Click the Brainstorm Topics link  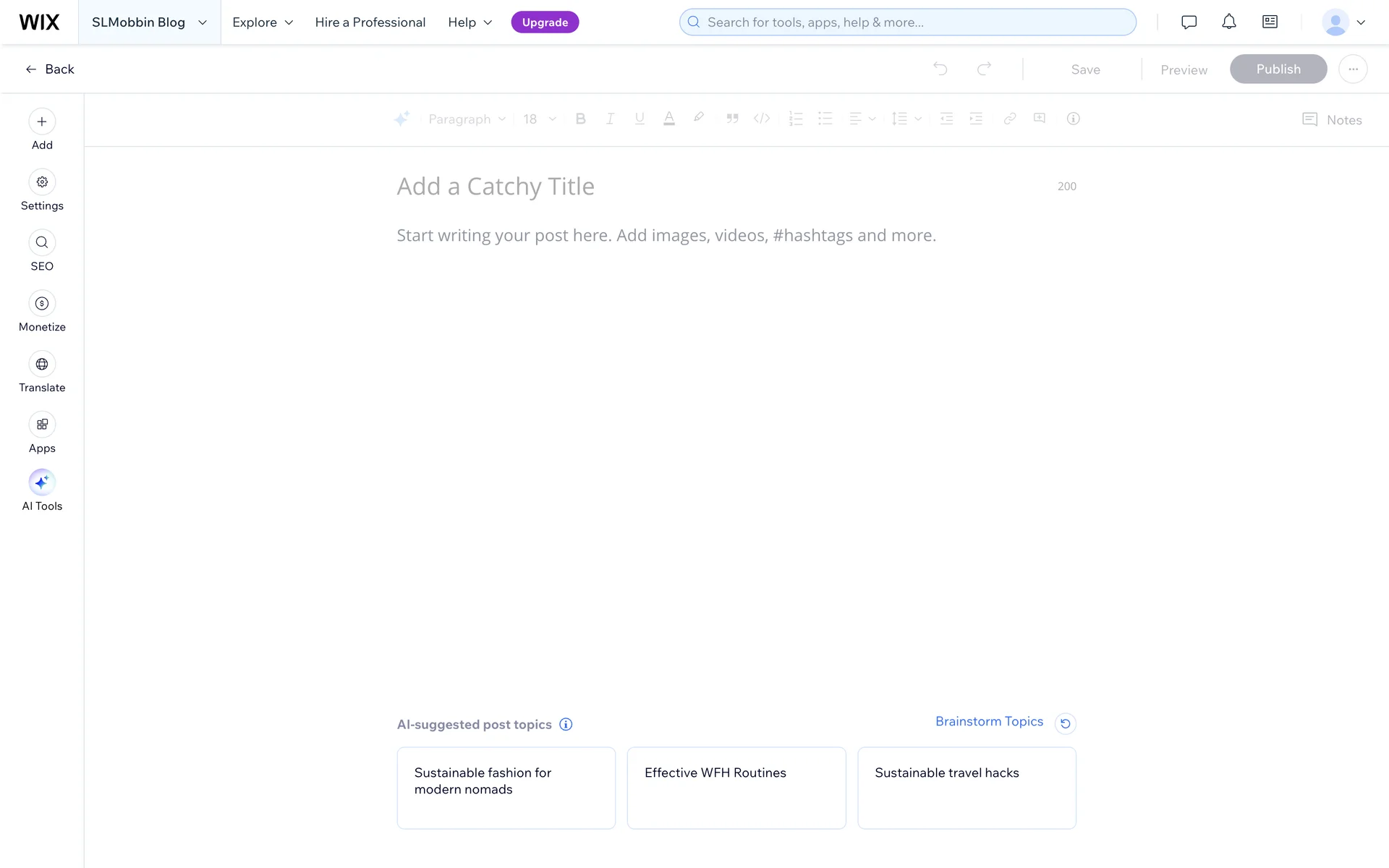[989, 721]
